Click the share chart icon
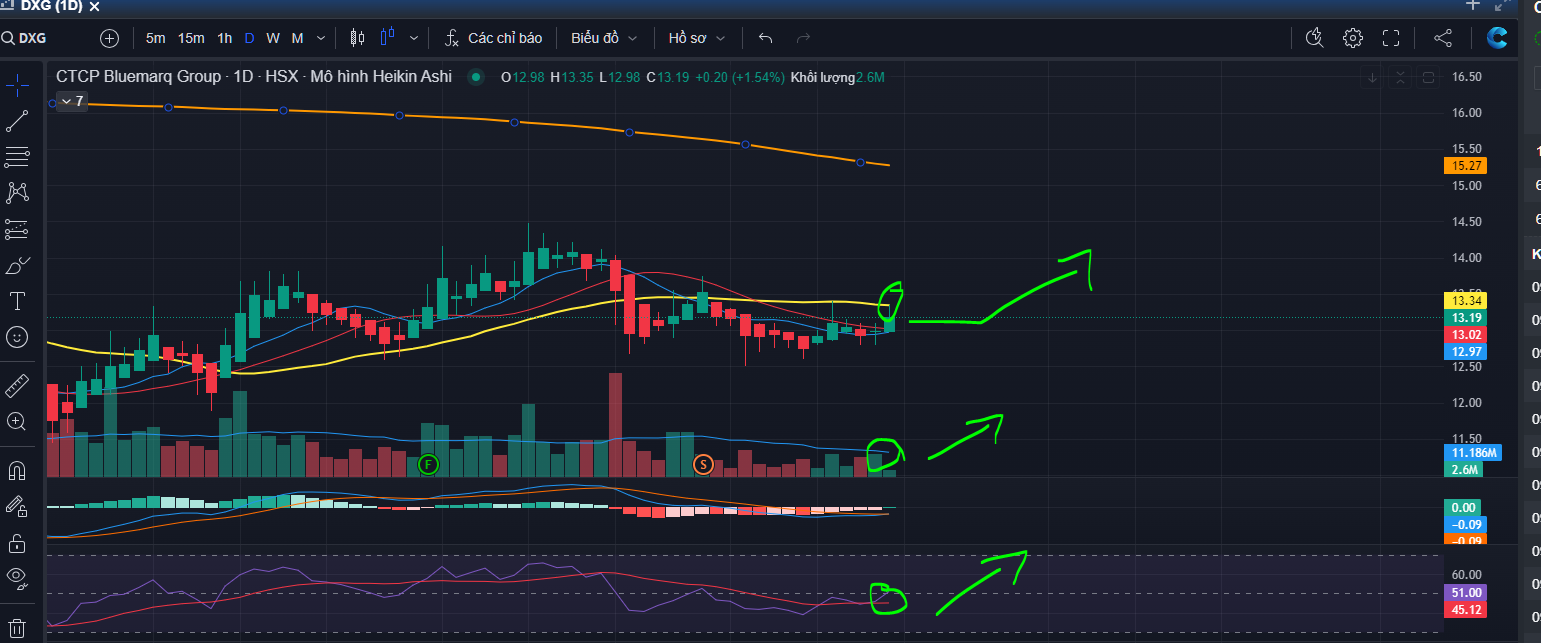This screenshot has height=643, width=1541. coord(1443,38)
